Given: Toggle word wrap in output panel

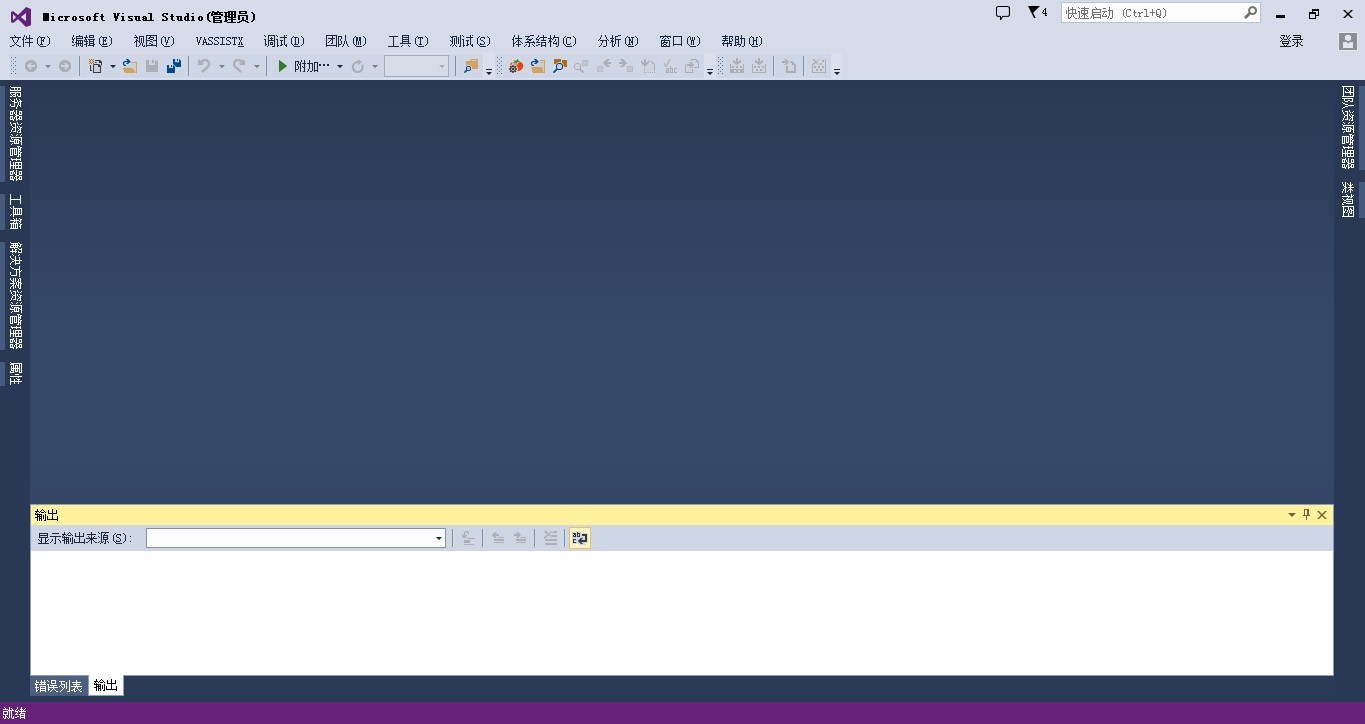Looking at the screenshot, I should point(580,538).
